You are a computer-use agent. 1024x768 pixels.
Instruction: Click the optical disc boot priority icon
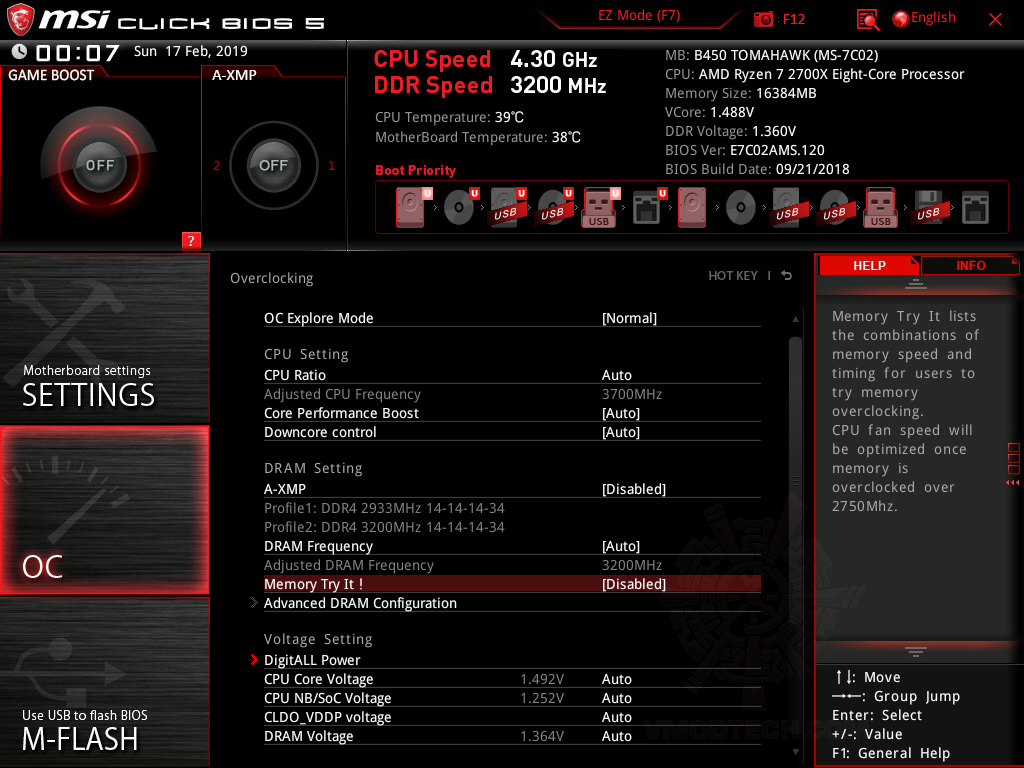pyautogui.click(x=459, y=205)
